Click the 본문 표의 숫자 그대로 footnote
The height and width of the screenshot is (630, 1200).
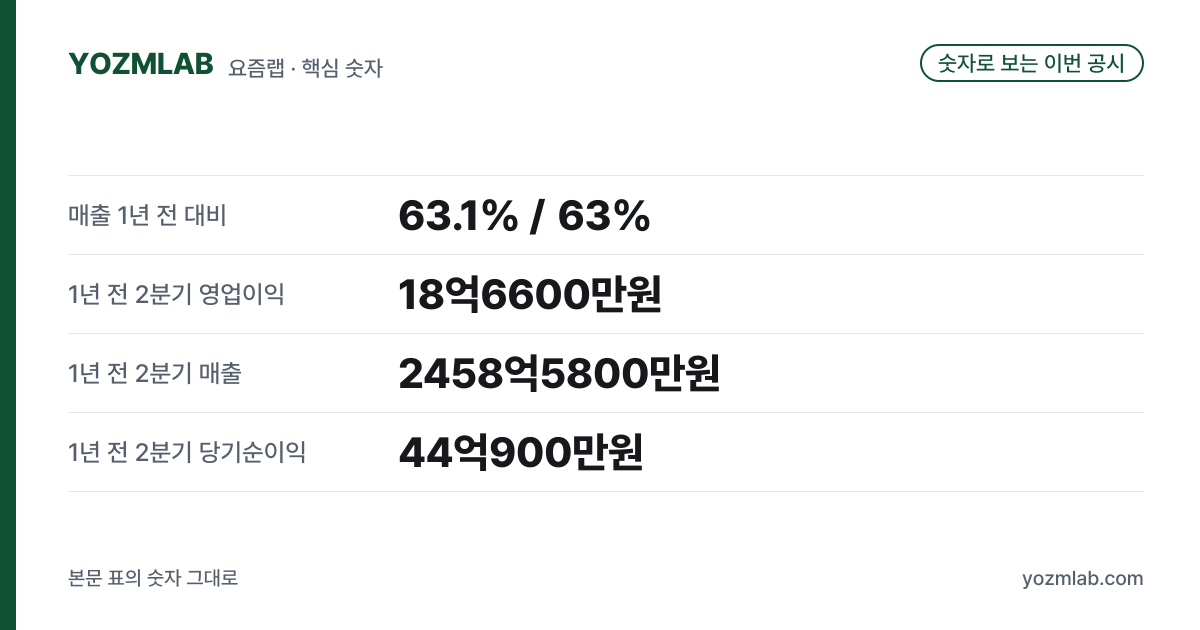[153, 579]
